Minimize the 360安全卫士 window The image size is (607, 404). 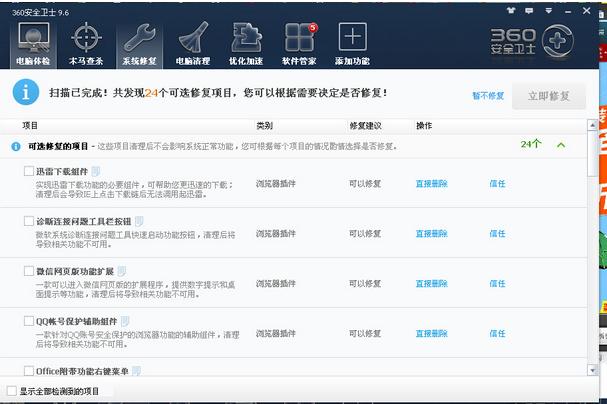568,12
